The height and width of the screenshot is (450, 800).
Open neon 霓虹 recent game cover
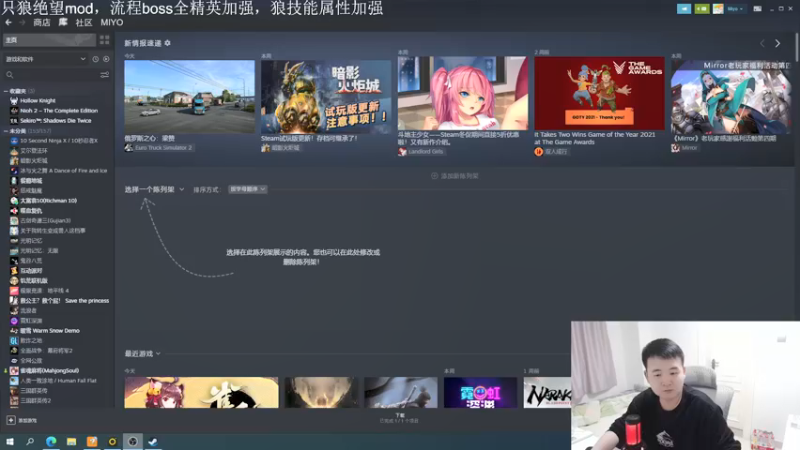click(x=481, y=392)
